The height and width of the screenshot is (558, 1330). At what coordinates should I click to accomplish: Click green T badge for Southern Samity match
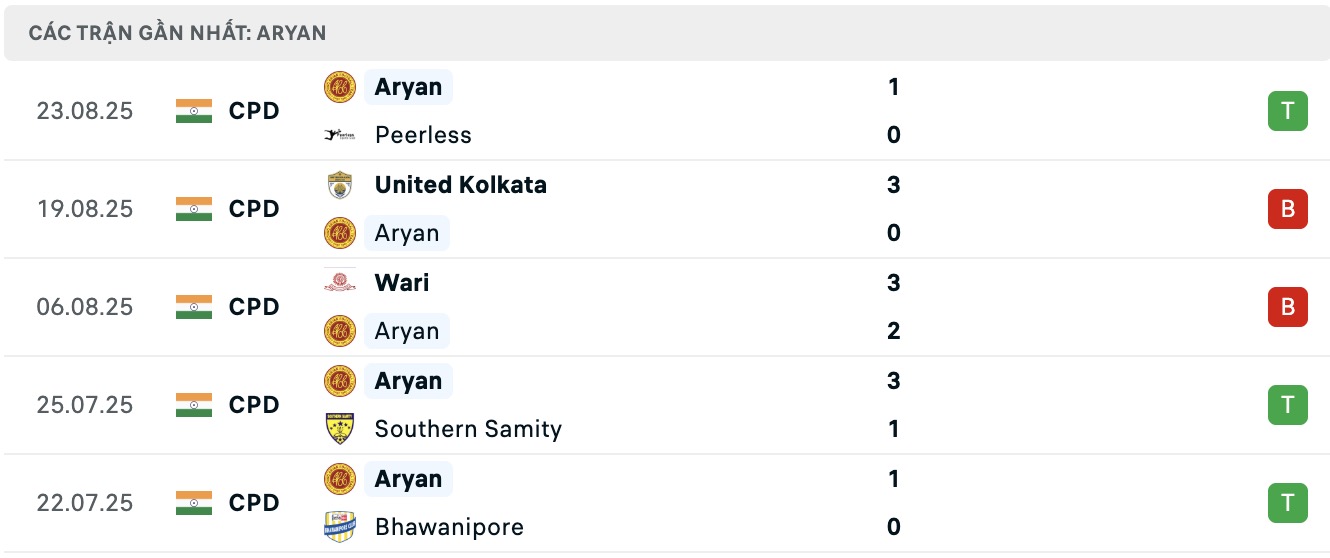coord(1287,405)
